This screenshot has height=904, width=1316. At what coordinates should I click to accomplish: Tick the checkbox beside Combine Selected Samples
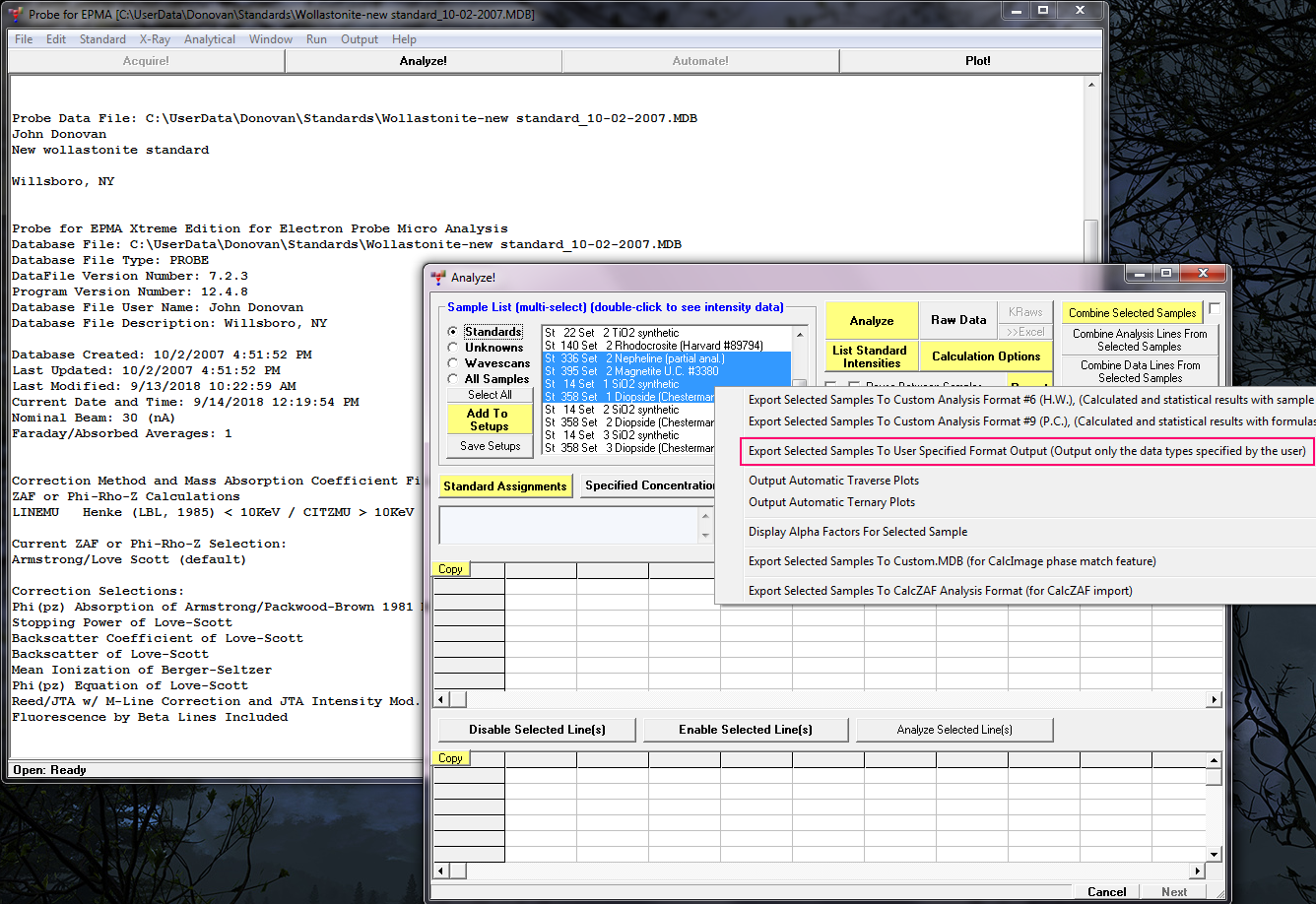point(1215,309)
